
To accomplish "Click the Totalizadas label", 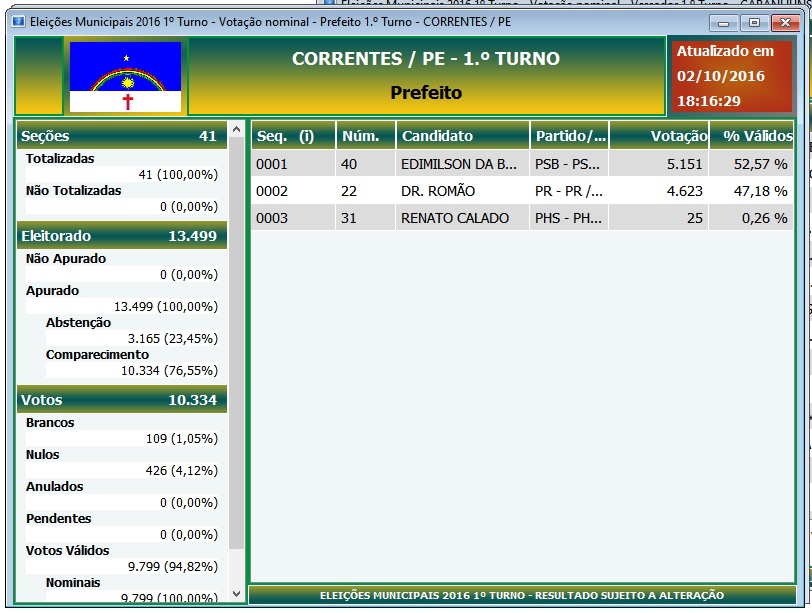I will tap(60, 158).
